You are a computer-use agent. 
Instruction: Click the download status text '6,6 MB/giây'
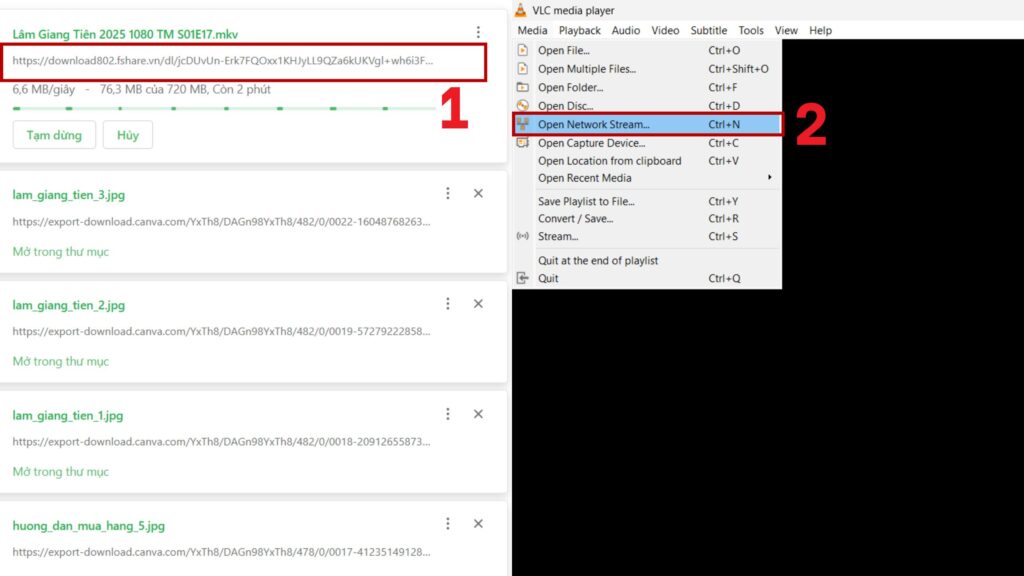click(x=44, y=89)
